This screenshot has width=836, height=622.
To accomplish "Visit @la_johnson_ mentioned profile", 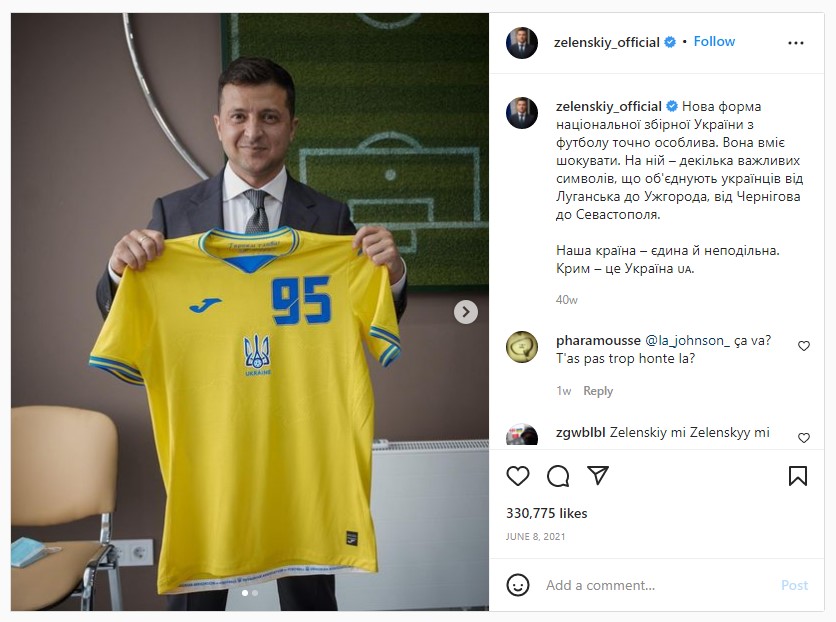I will 687,341.
